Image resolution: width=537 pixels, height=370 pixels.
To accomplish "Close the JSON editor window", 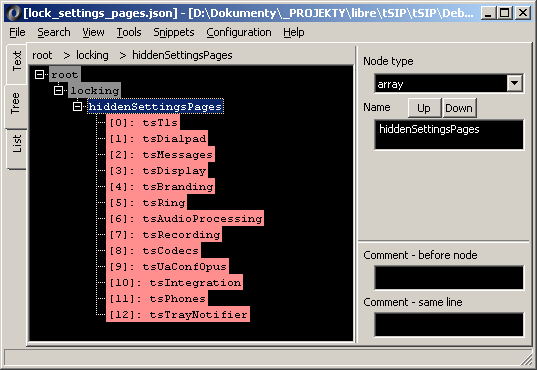I will pyautogui.click(x=523, y=13).
